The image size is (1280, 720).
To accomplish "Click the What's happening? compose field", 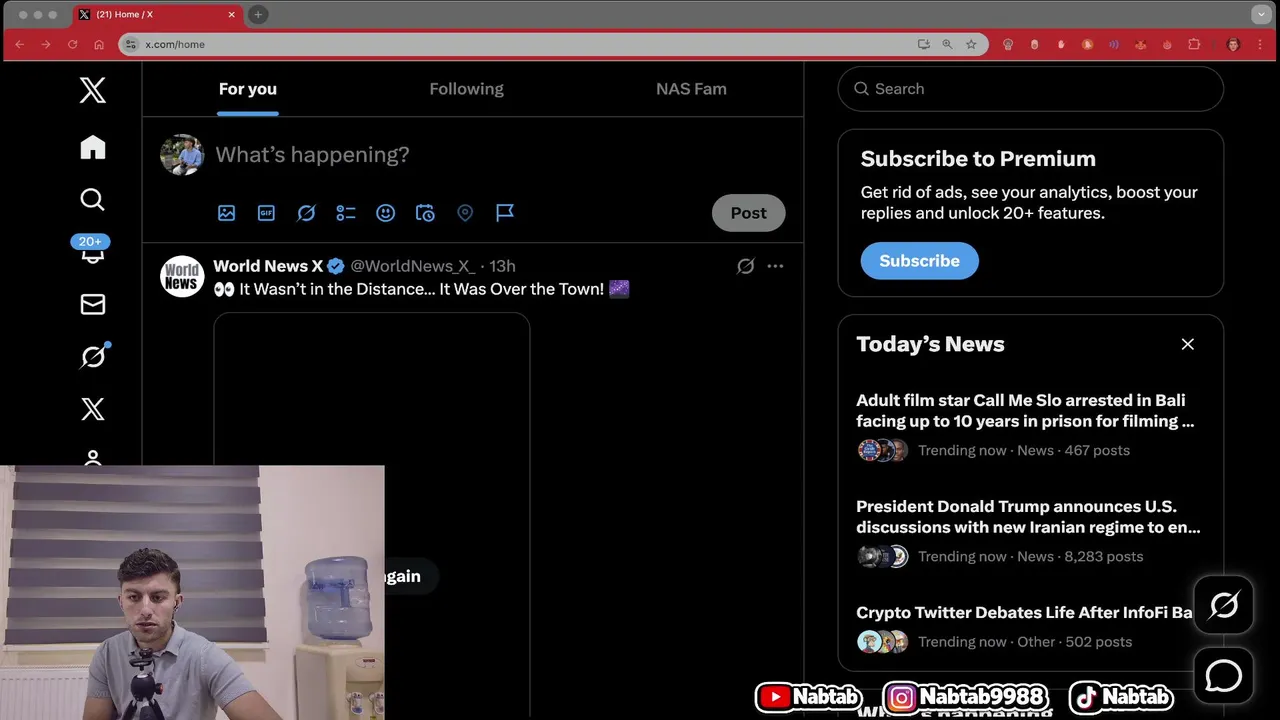I will click(312, 155).
